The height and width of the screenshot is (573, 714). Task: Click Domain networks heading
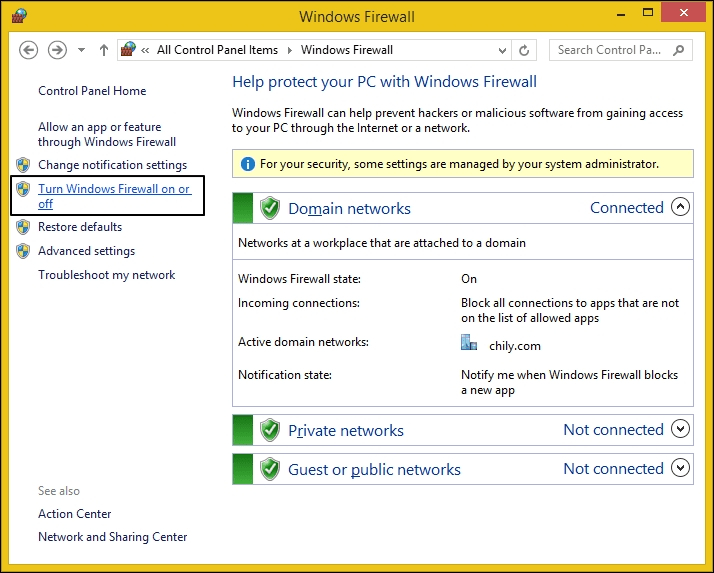[349, 209]
